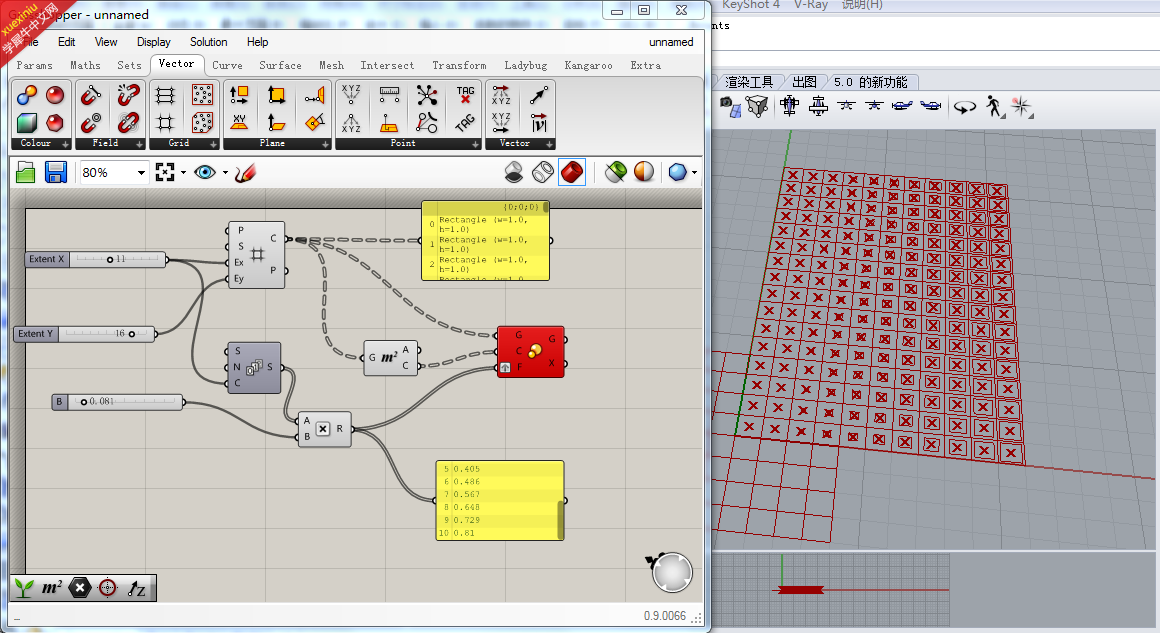The height and width of the screenshot is (633, 1160).
Task: Select the vector length |v| icon
Action: click(x=539, y=122)
